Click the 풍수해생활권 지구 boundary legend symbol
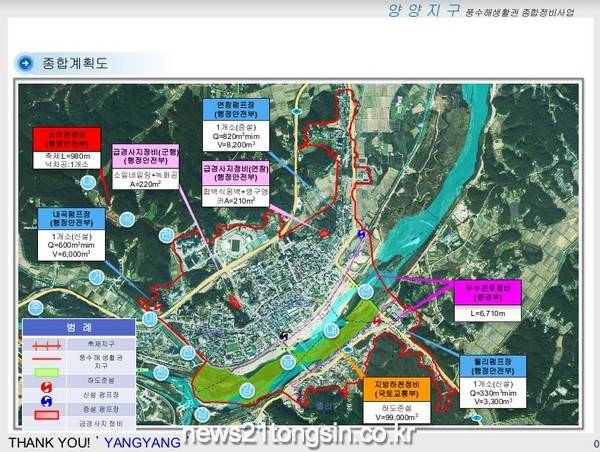600x452 pixels. coord(47,359)
